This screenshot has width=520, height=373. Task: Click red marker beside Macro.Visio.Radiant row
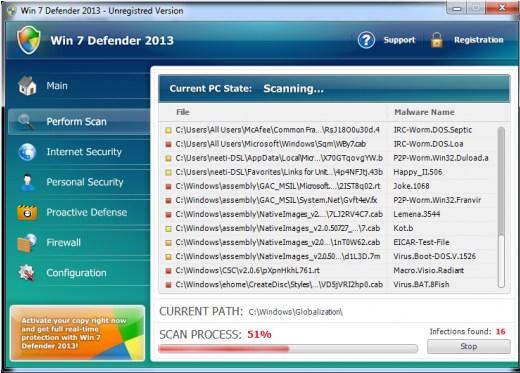pyautogui.click(x=168, y=271)
